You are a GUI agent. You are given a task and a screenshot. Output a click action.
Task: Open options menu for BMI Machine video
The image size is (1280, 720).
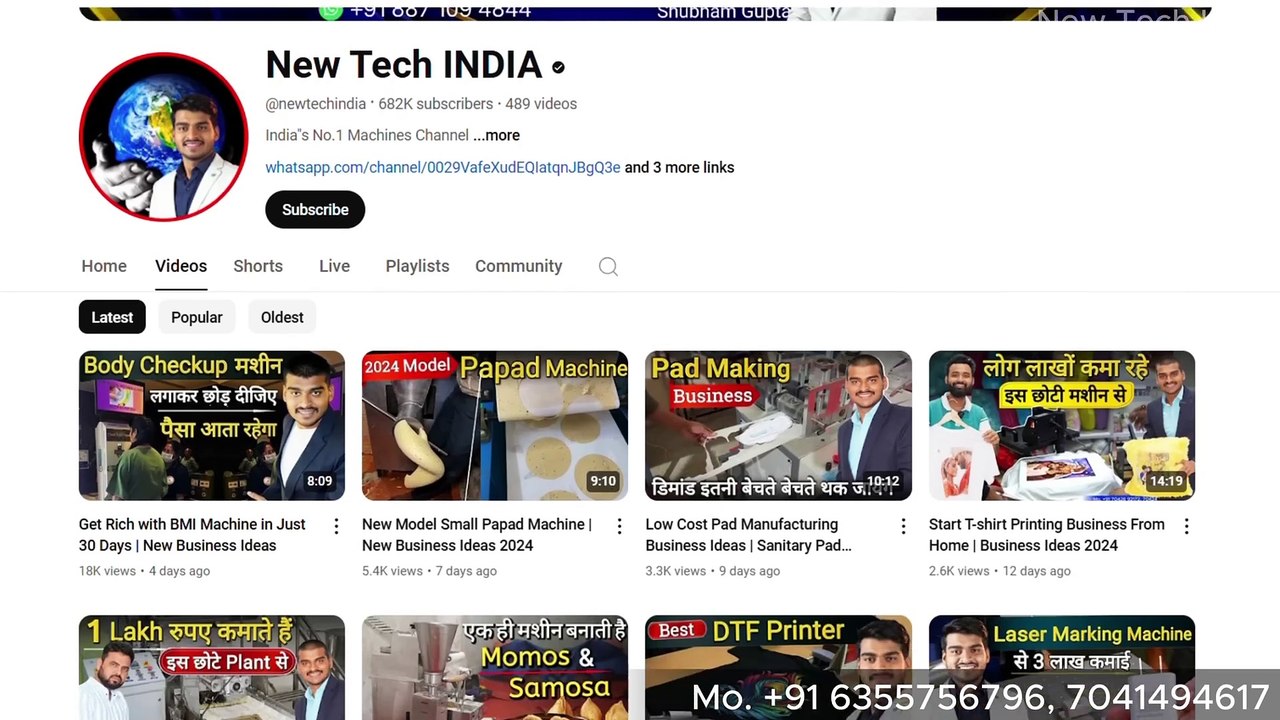pos(336,526)
